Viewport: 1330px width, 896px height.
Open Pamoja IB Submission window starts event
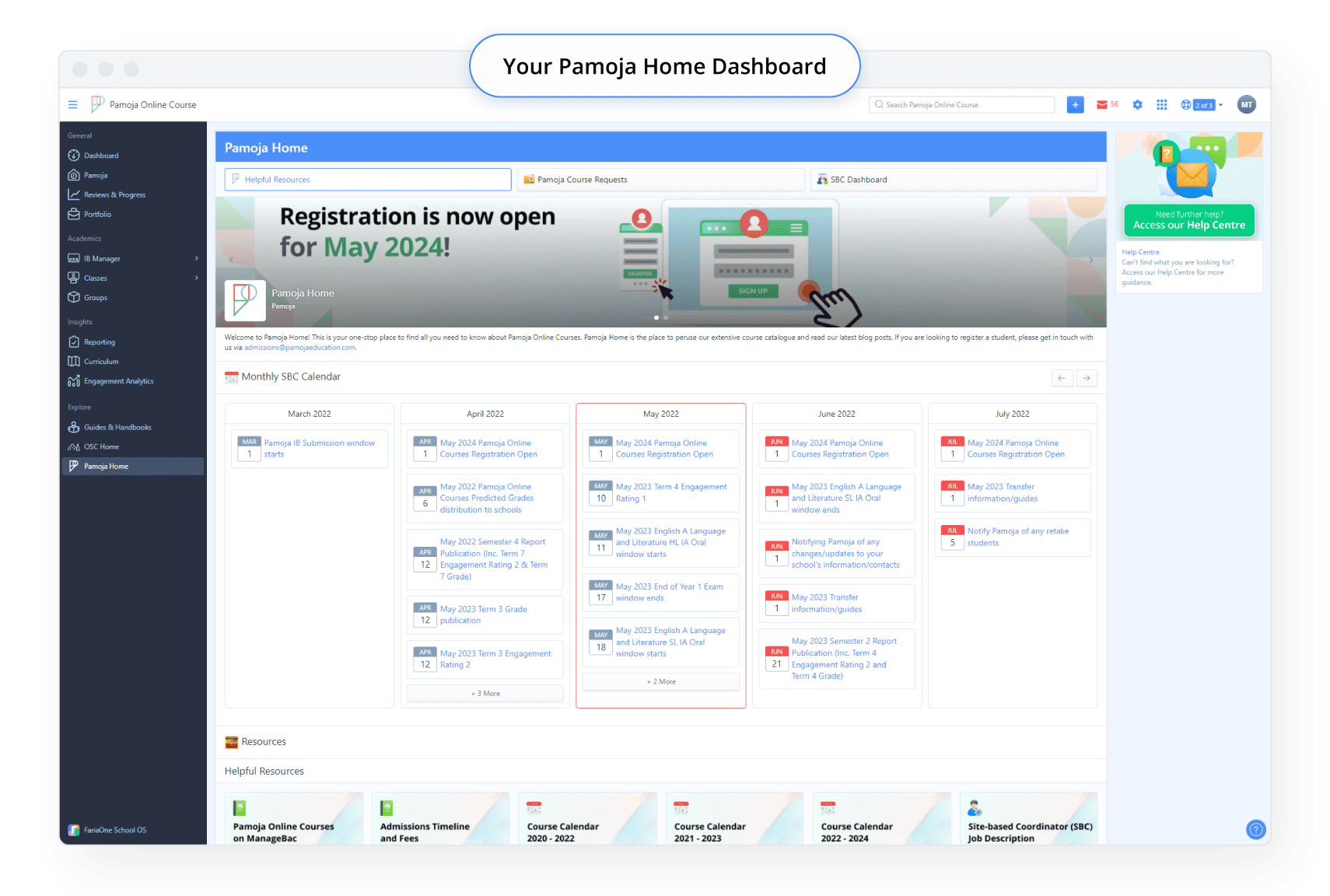coord(310,449)
